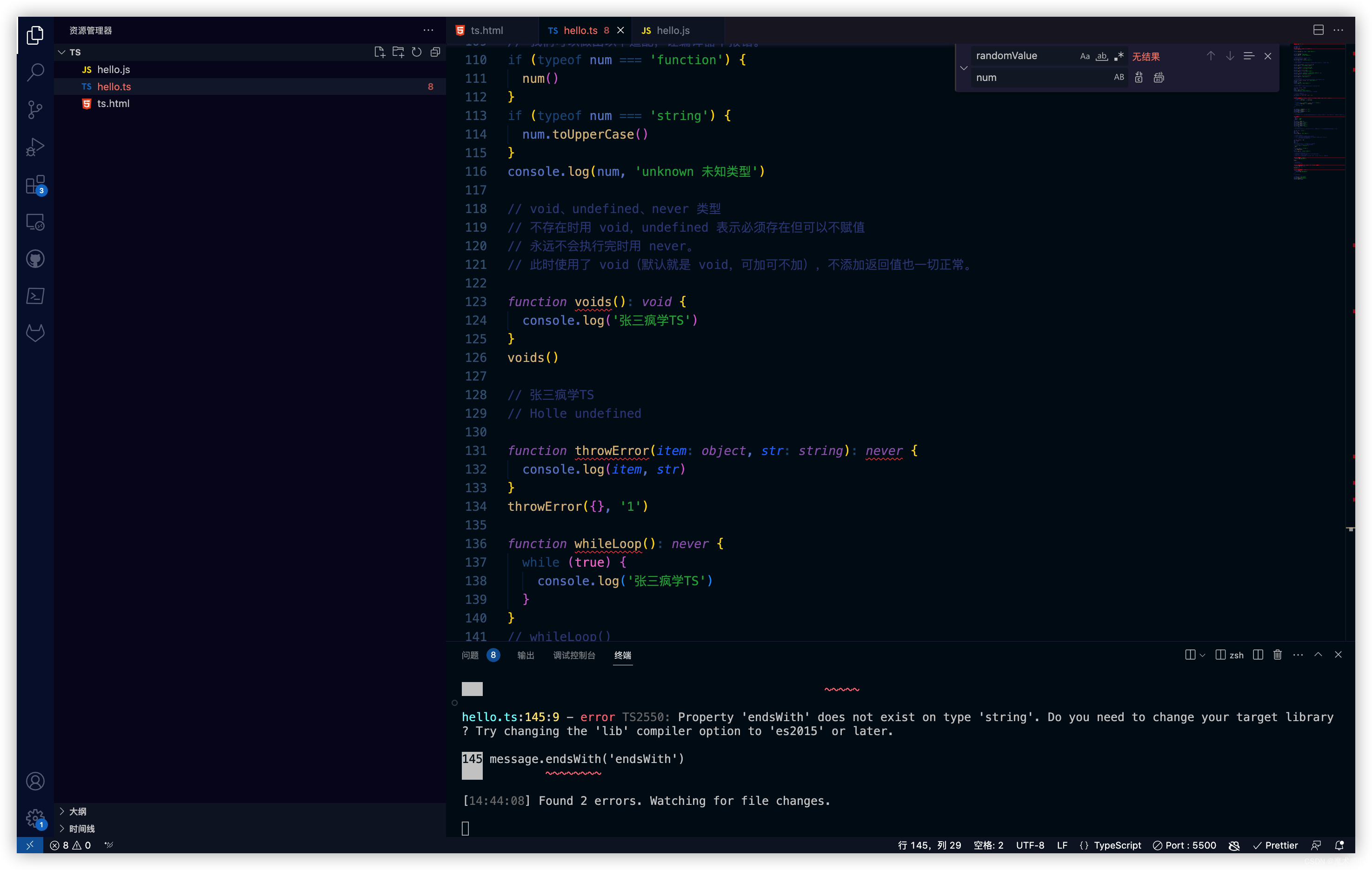1372x870 pixels.
Task: Go to next match in find widget
Action: click(1230, 56)
